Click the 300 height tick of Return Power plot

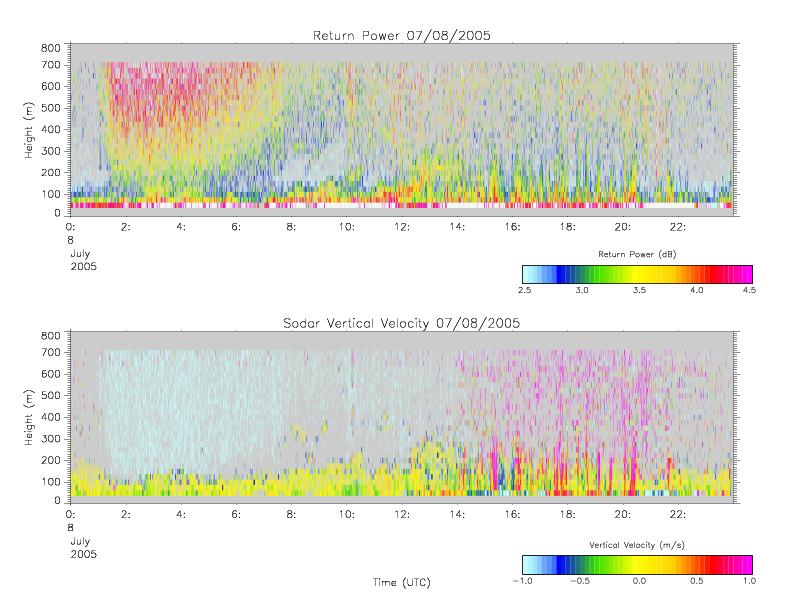(x=50, y=151)
